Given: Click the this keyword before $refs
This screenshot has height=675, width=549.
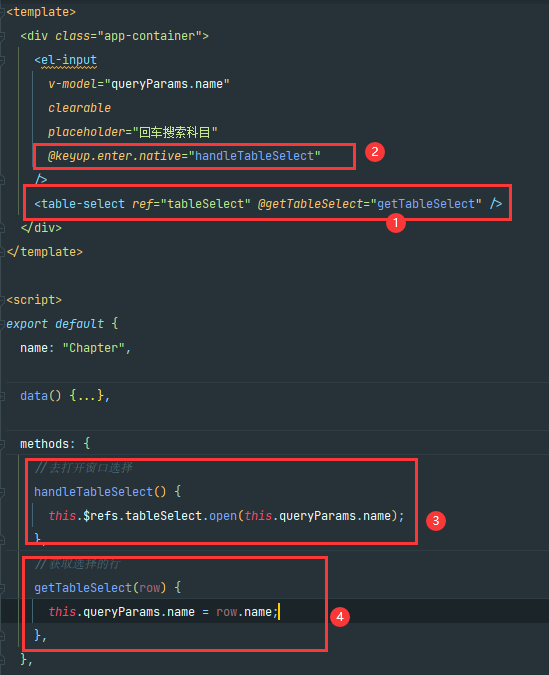Looking at the screenshot, I should click(62, 516).
